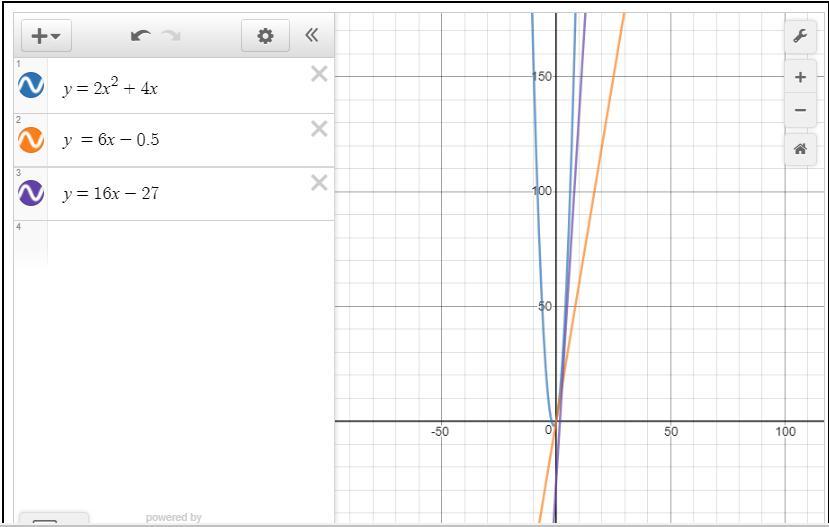The width and height of the screenshot is (829, 527).
Task: Edit the expression y = 16x − 27
Action: (111, 193)
